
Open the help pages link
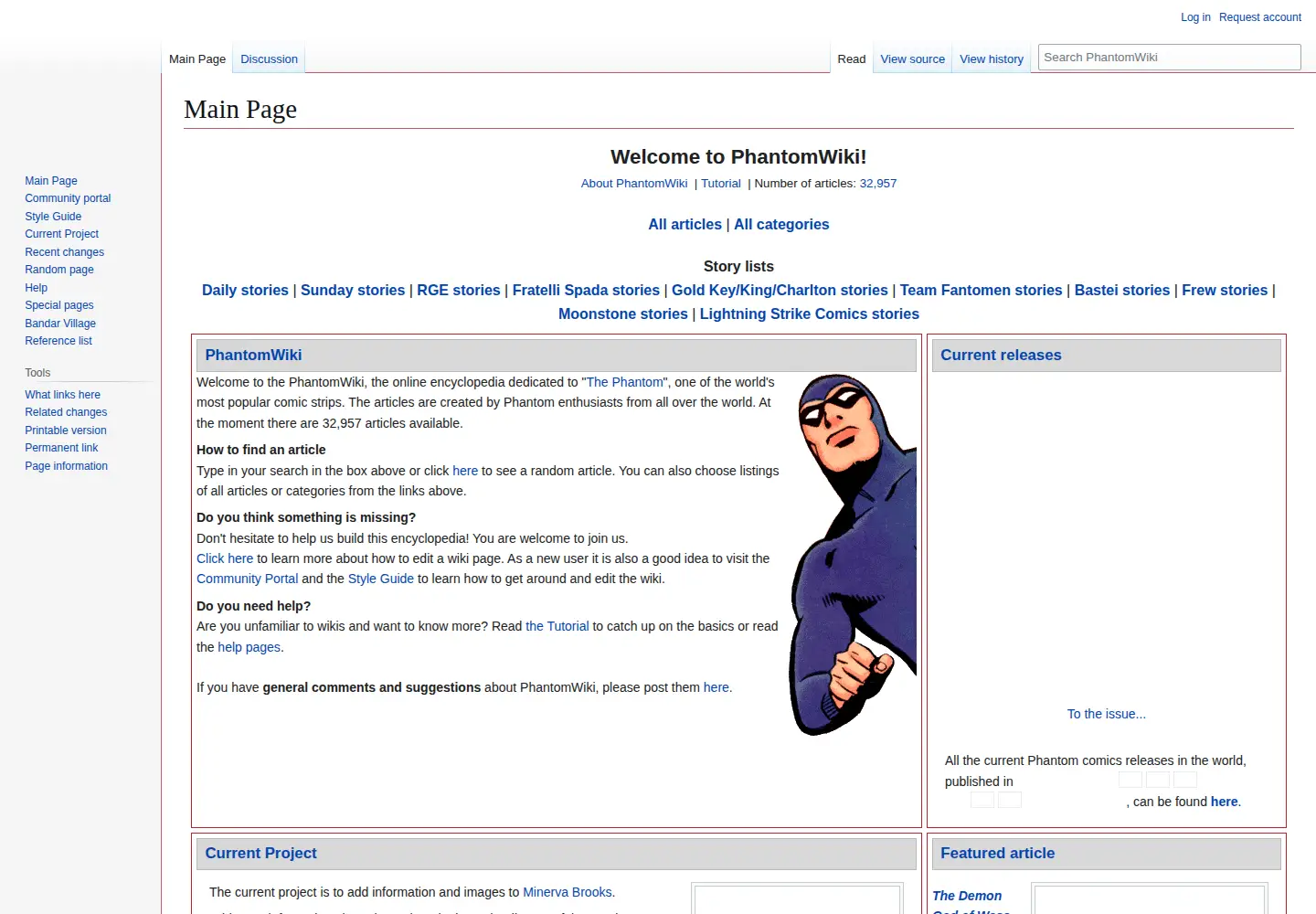point(249,647)
